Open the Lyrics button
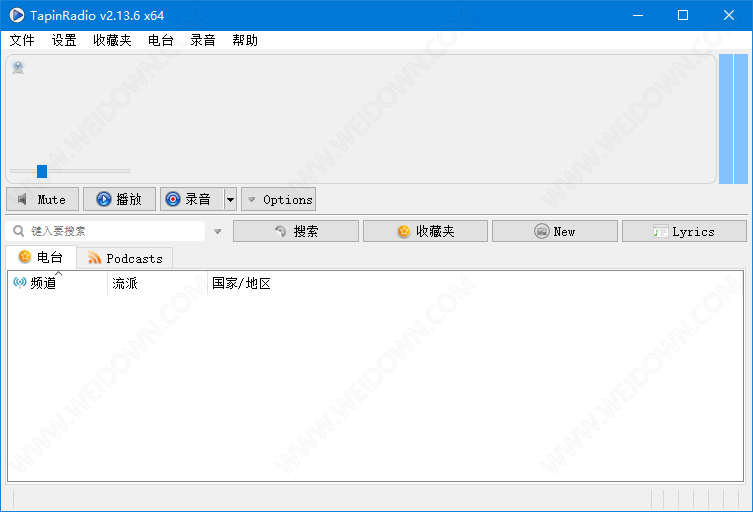753x512 pixels. tap(684, 232)
